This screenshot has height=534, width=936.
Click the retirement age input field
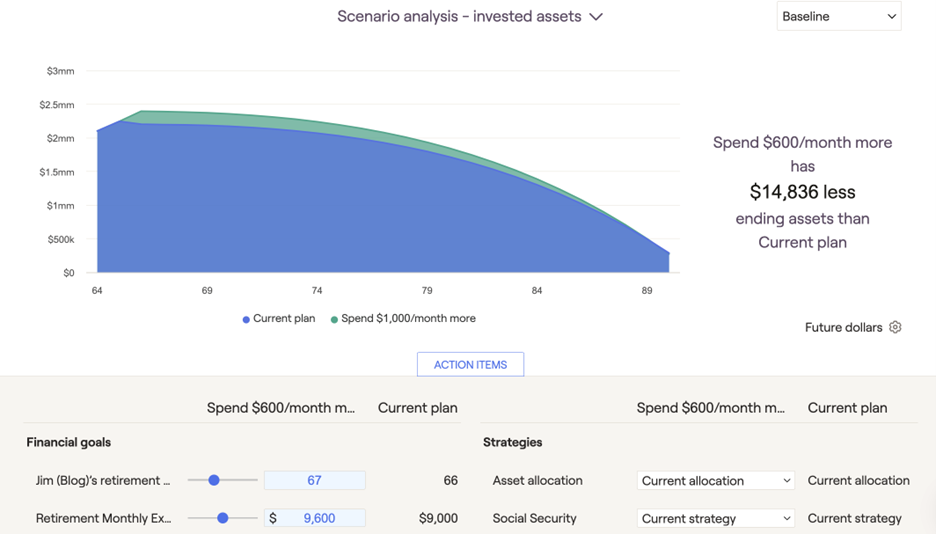[x=314, y=481]
